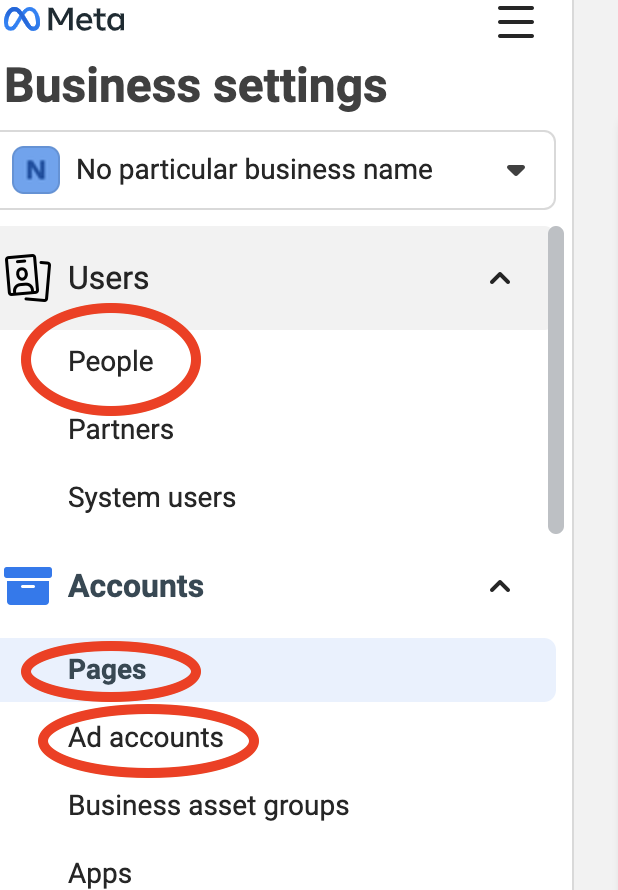Open Business asset groups

208,806
